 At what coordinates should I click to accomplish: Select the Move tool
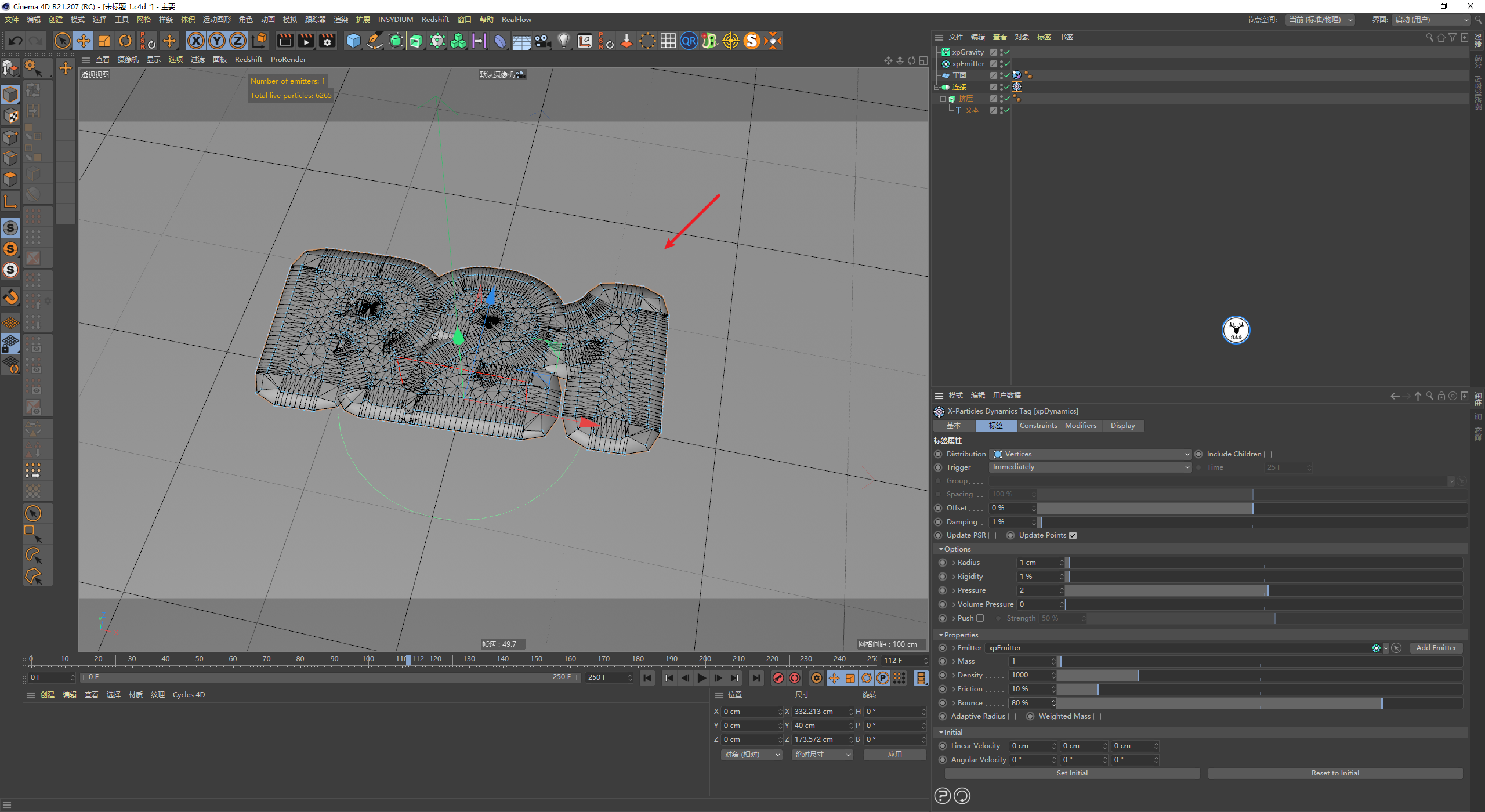pyautogui.click(x=84, y=41)
